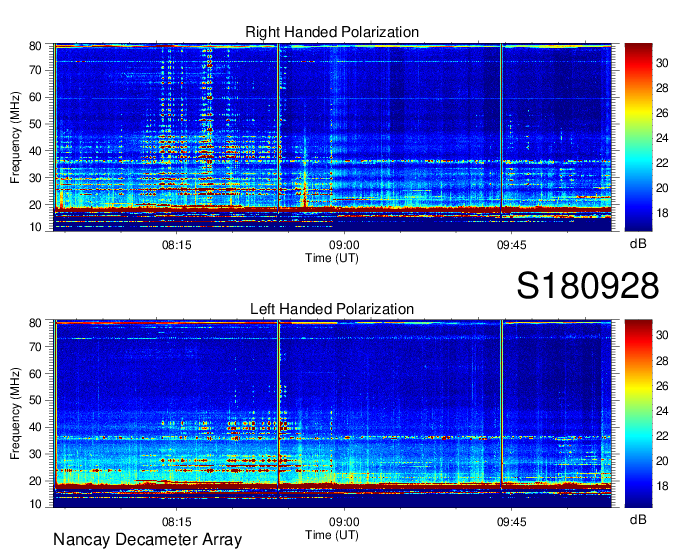Image resolution: width=680 pixels, height=552 pixels.
Task: Click 80 frequency tick on Left Handed plot
Action: coord(35,323)
